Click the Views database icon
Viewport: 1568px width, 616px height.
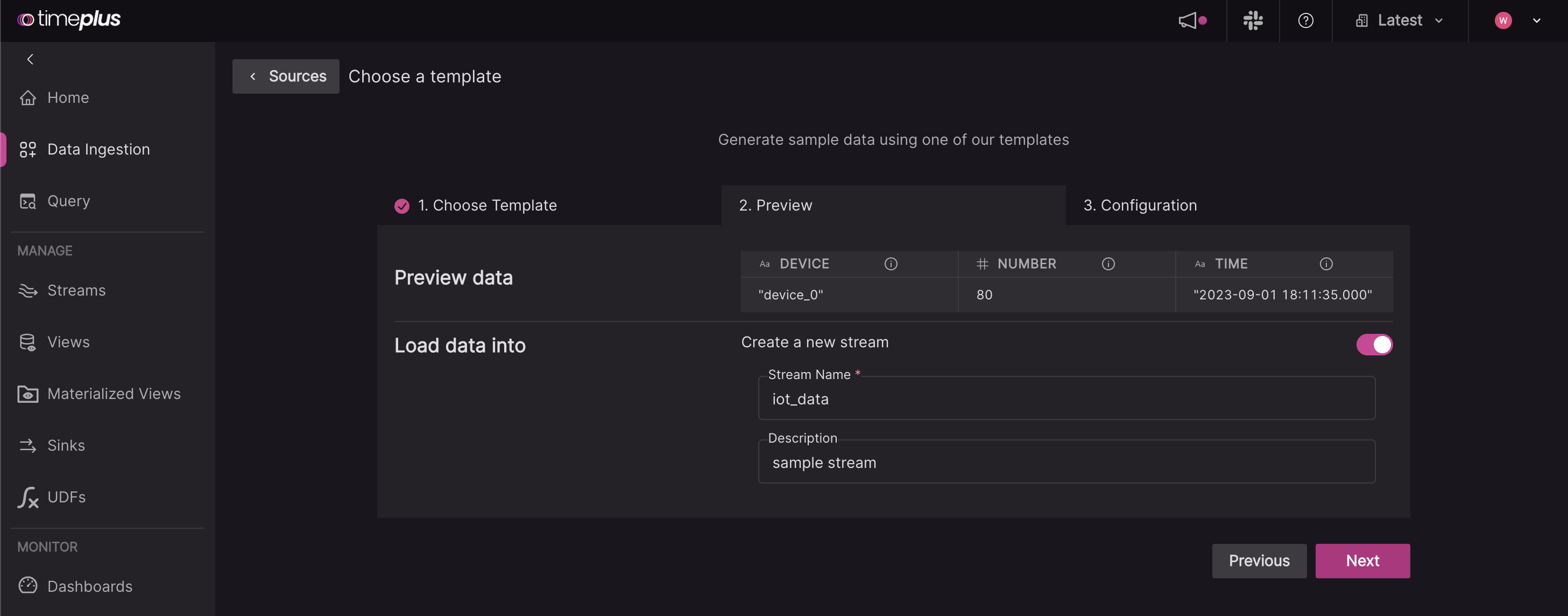(28, 342)
